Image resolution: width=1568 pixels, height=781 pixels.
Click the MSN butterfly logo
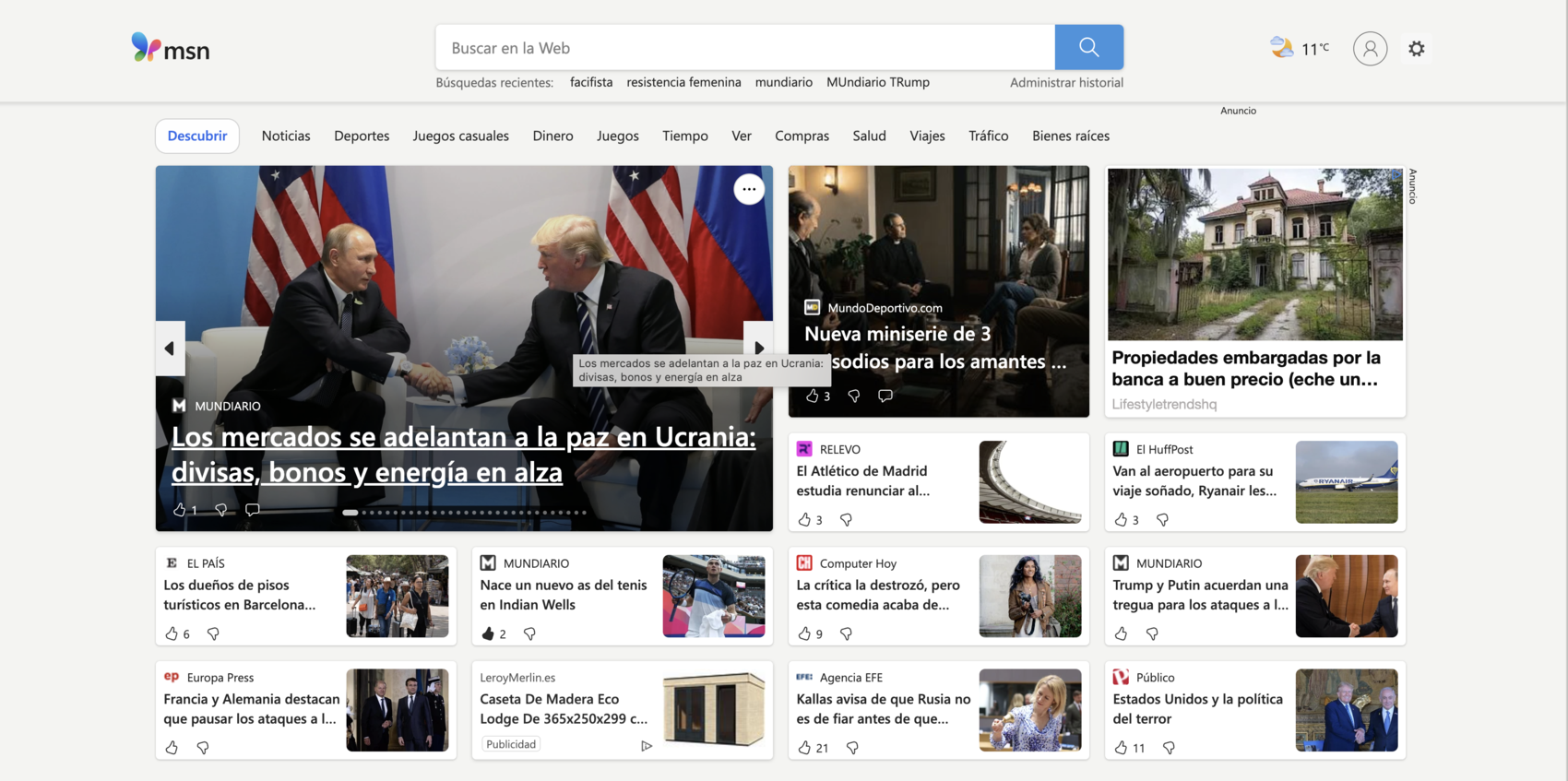coord(171,48)
